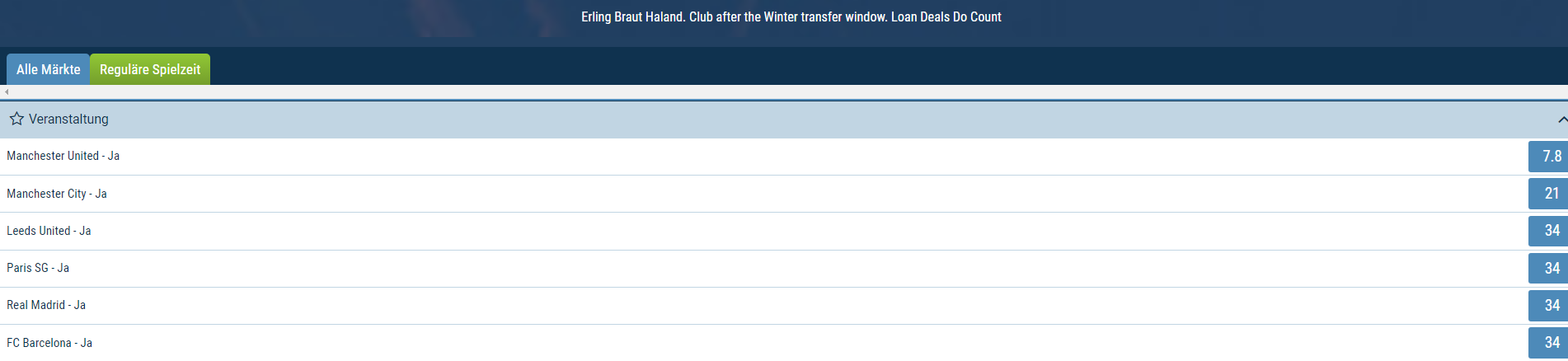
Task: Mark Veranstaltung market as favorite with star
Action: (16, 119)
